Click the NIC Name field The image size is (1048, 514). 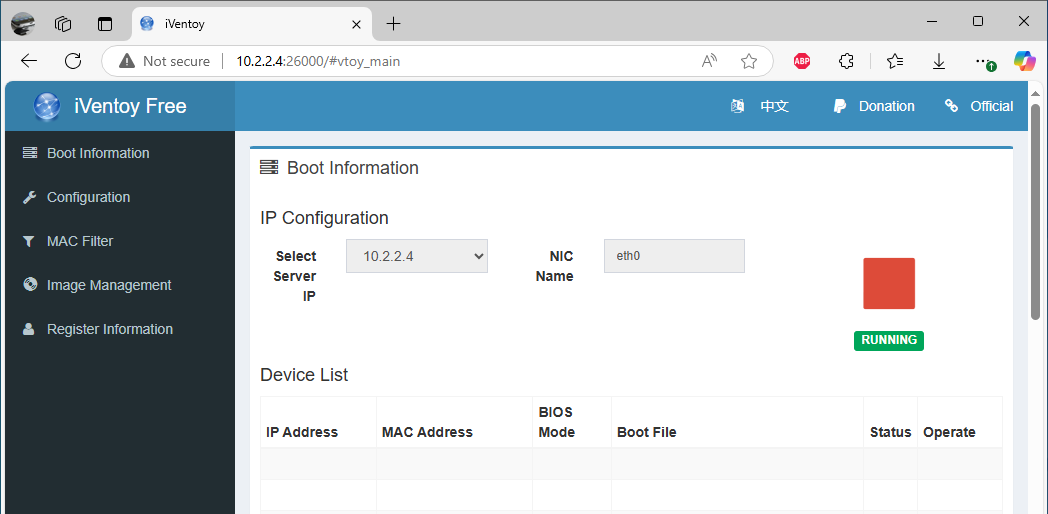[674, 256]
